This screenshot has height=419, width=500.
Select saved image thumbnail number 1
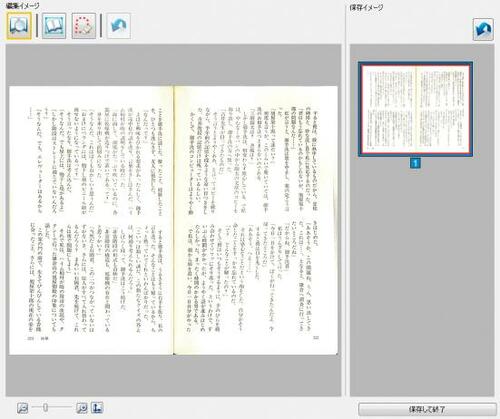tap(416, 109)
